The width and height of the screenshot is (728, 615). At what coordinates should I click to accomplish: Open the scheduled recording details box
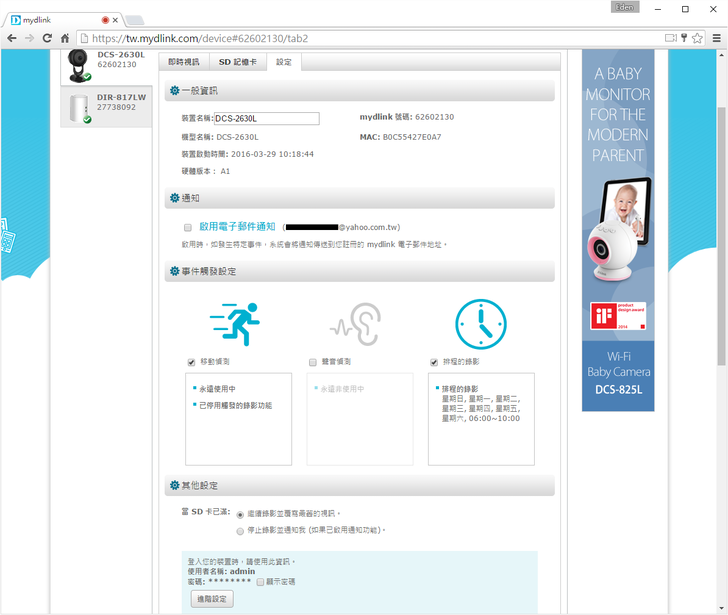click(x=481, y=419)
